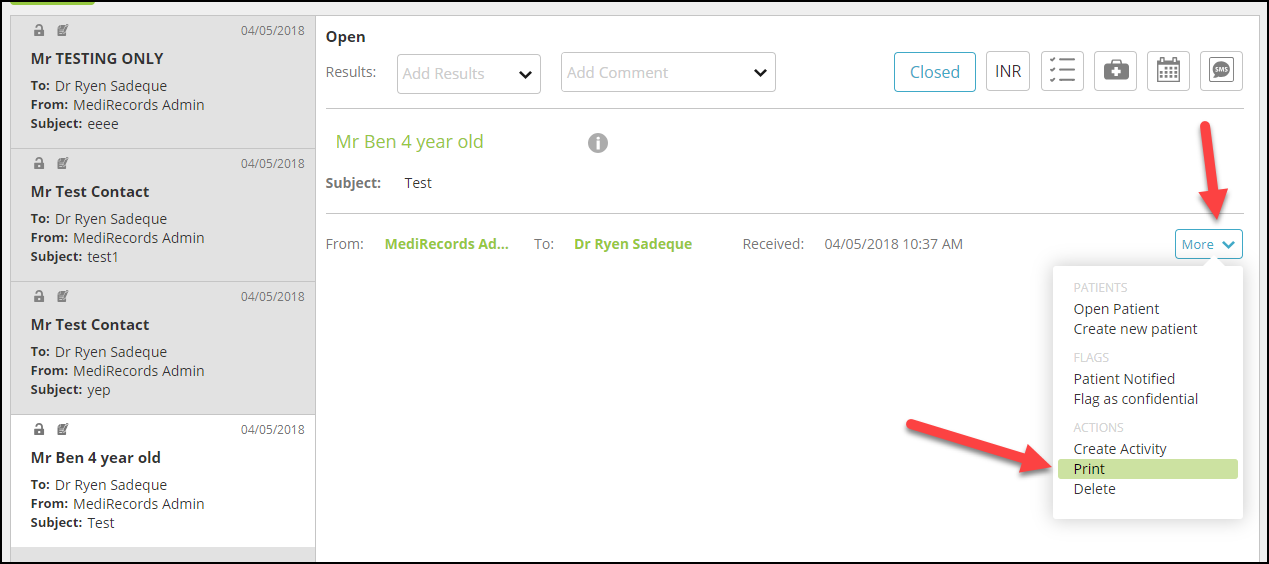Screen dimensions: 1269x564
Task: Open the Mr Ben 4 year old link
Action: pyautogui.click(x=410, y=142)
